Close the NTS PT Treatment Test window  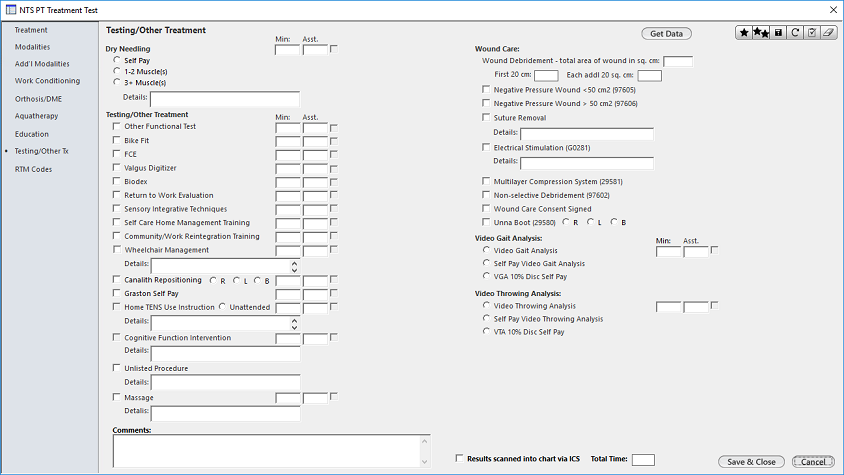[833, 10]
